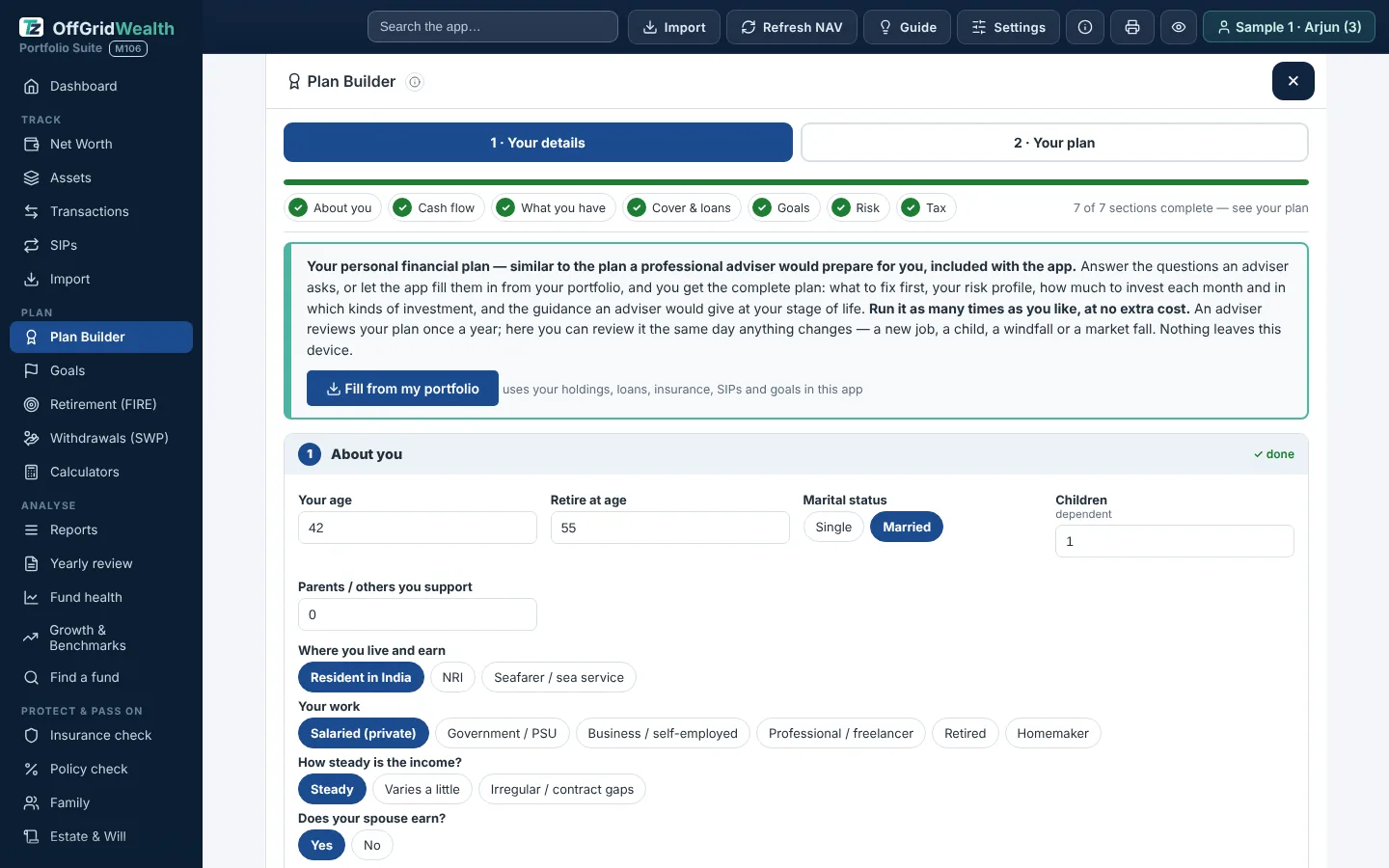
Task: Click the Insurance check shield icon
Action: coord(31,735)
